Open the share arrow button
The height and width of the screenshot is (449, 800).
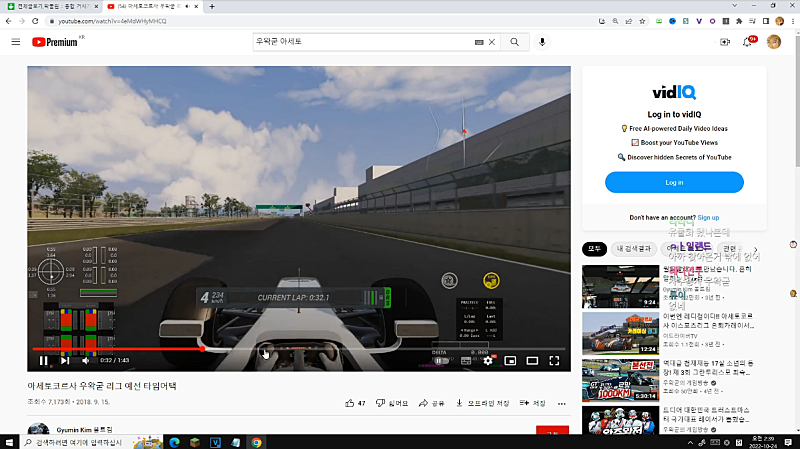coord(431,403)
